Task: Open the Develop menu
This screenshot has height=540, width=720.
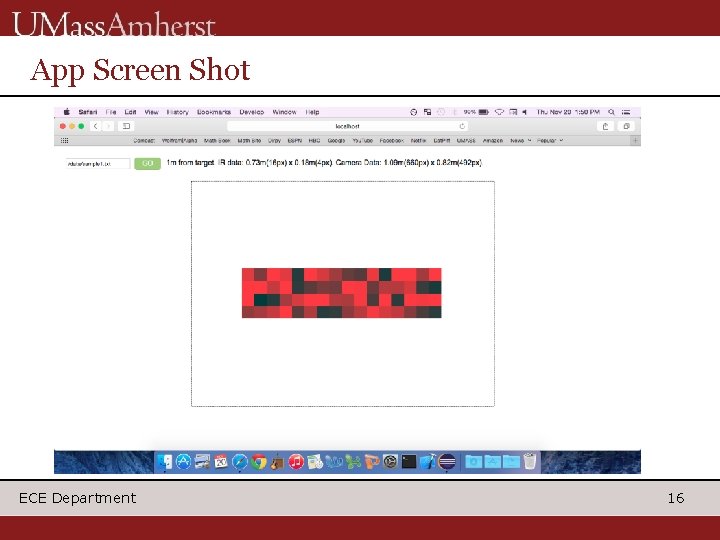Action: pyautogui.click(x=252, y=112)
